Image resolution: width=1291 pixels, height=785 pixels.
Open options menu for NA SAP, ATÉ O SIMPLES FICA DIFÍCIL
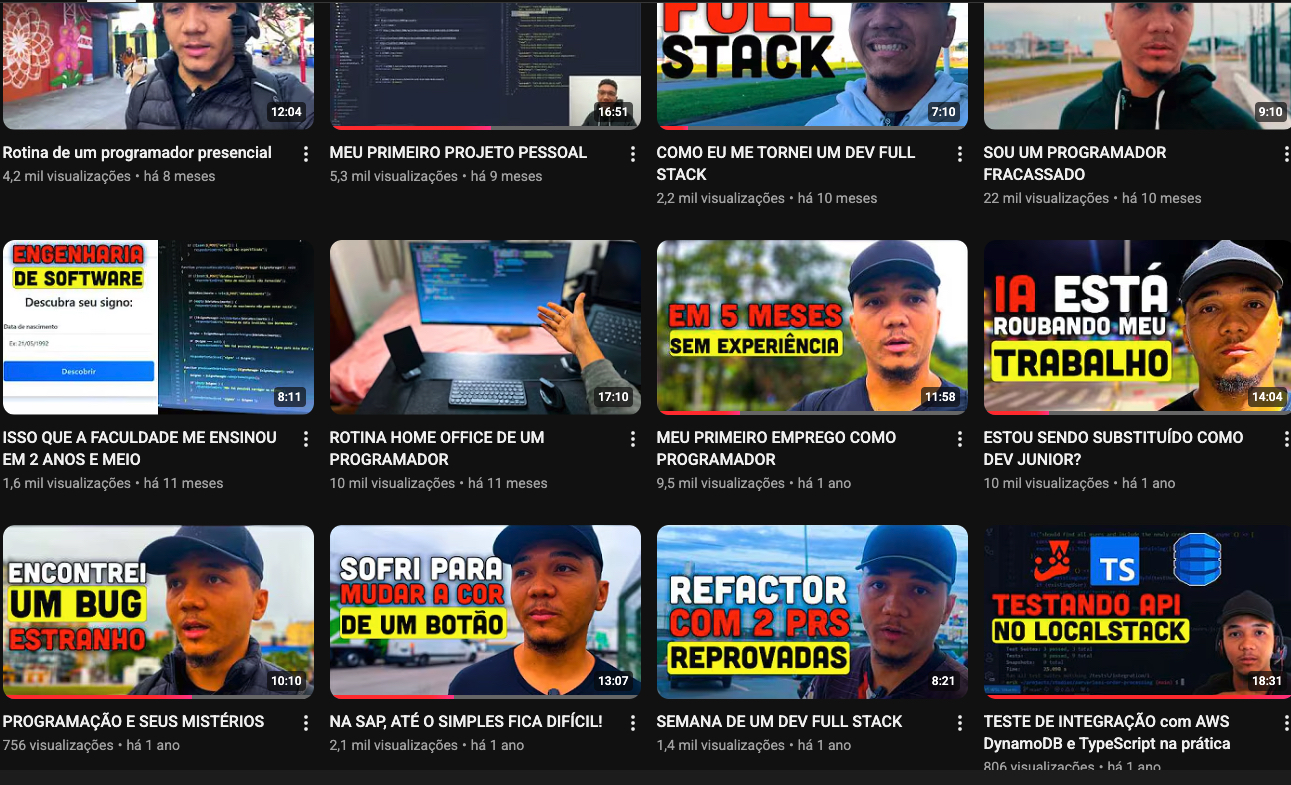pyautogui.click(x=633, y=723)
